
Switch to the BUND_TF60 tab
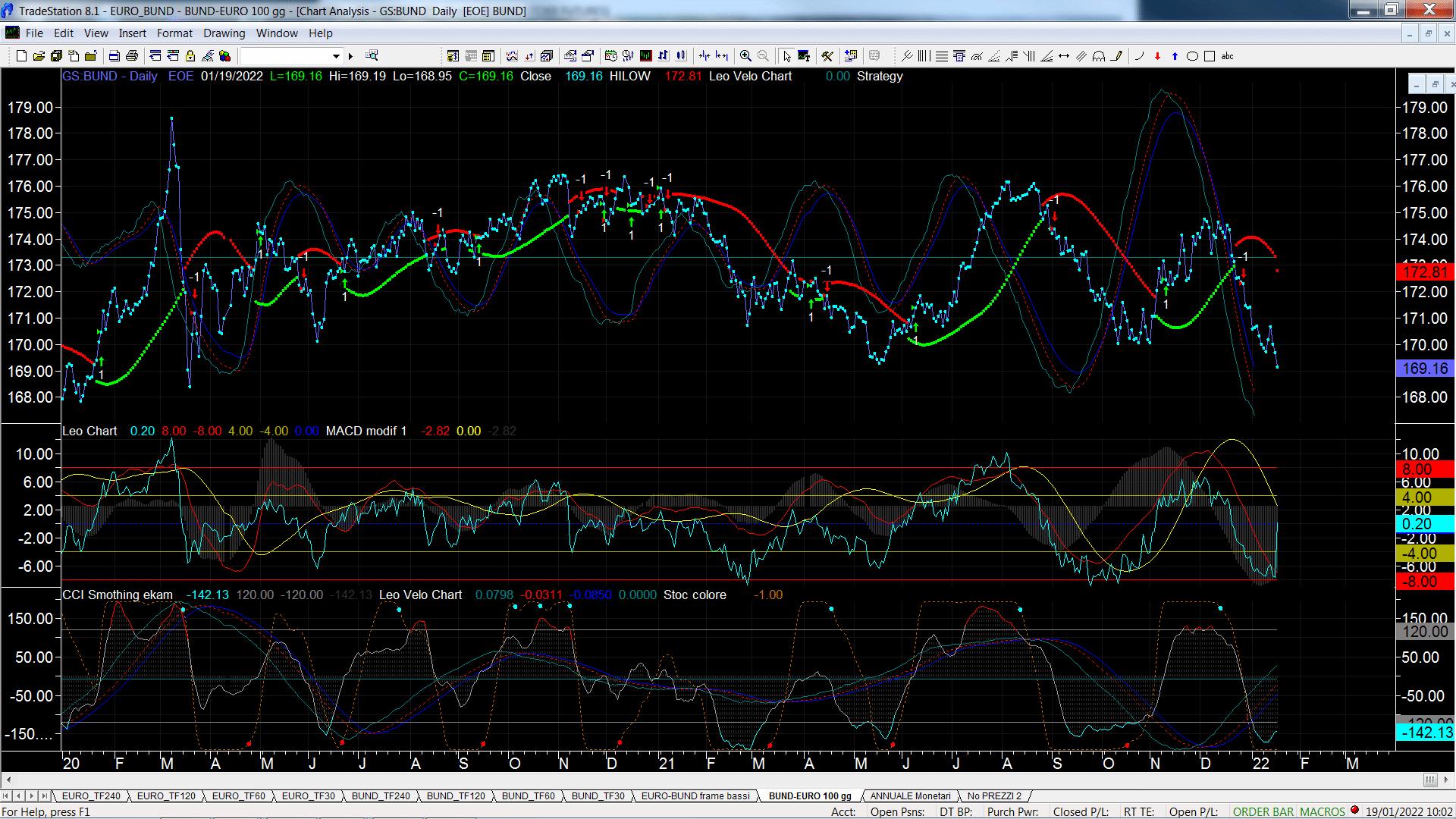click(528, 795)
